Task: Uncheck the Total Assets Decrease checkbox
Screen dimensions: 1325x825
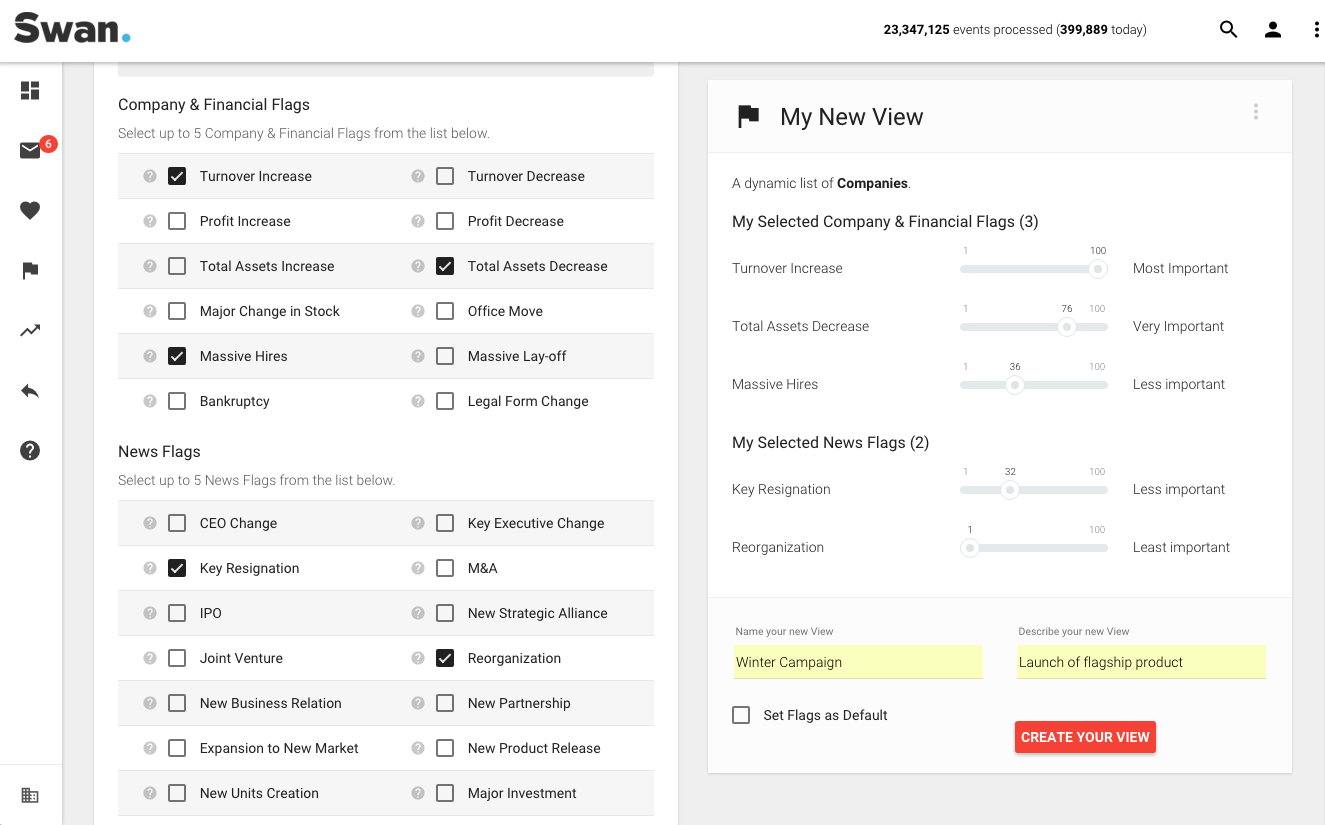Action: pyautogui.click(x=445, y=266)
